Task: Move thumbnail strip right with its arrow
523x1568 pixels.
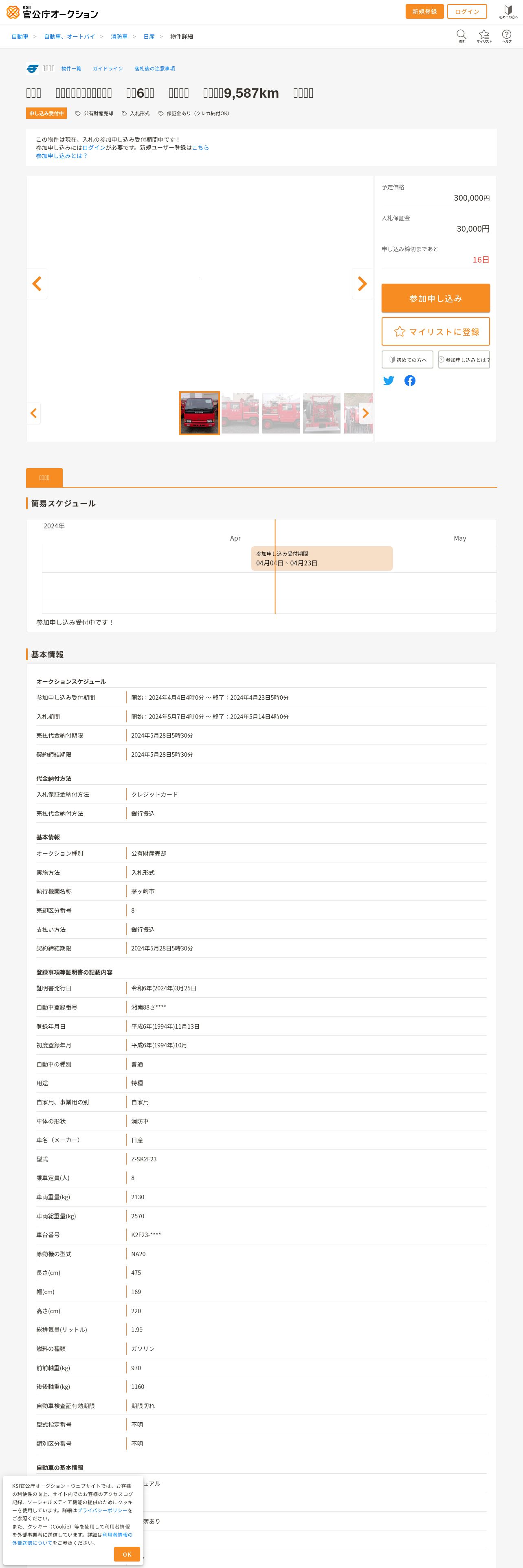Action: pos(365,413)
